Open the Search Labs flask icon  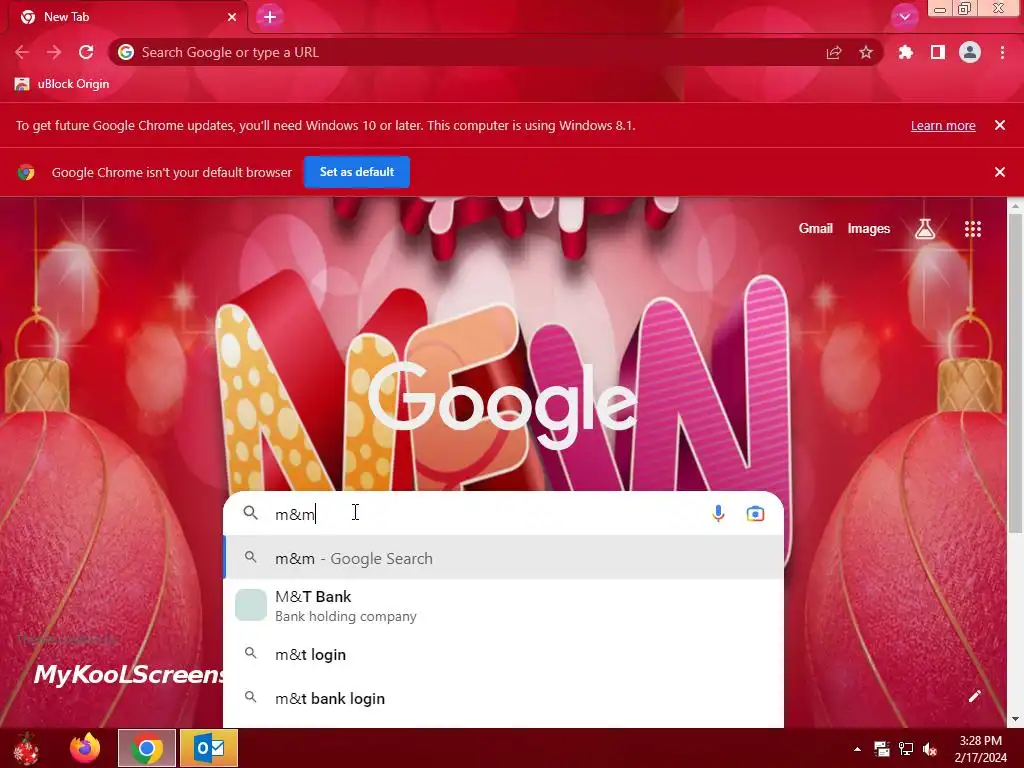click(x=925, y=229)
